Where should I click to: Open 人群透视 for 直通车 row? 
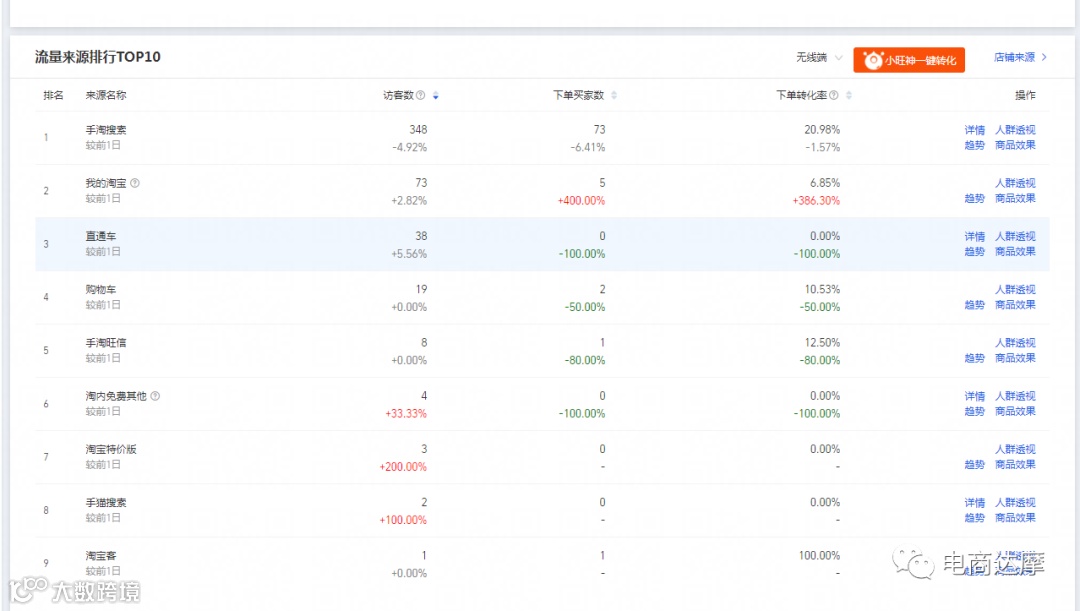[x=1015, y=236]
